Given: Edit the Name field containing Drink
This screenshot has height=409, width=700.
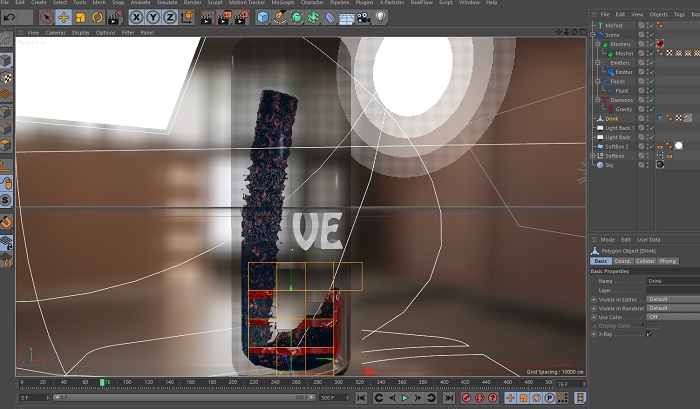Looking at the screenshot, I should pyautogui.click(x=673, y=281).
